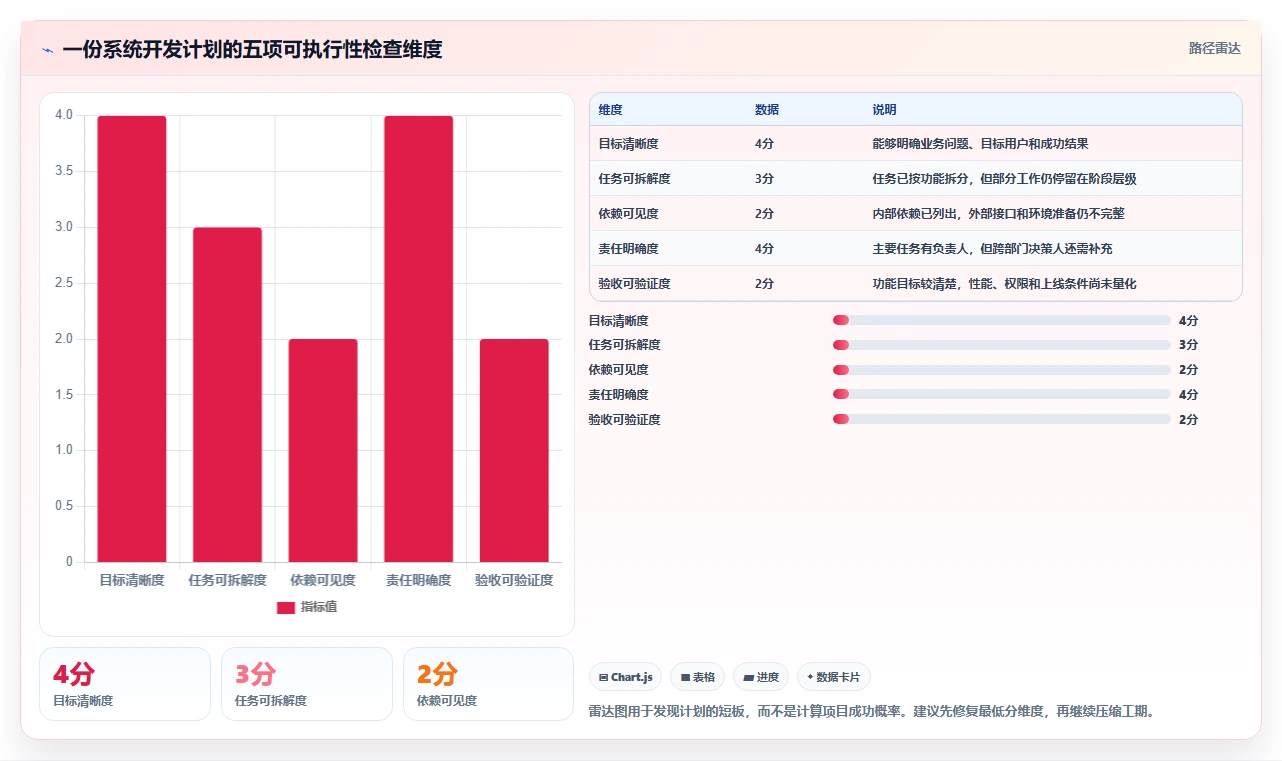The width and height of the screenshot is (1282, 761).
Task: Click the 数据卡片 tag chip
Action: [x=834, y=677]
